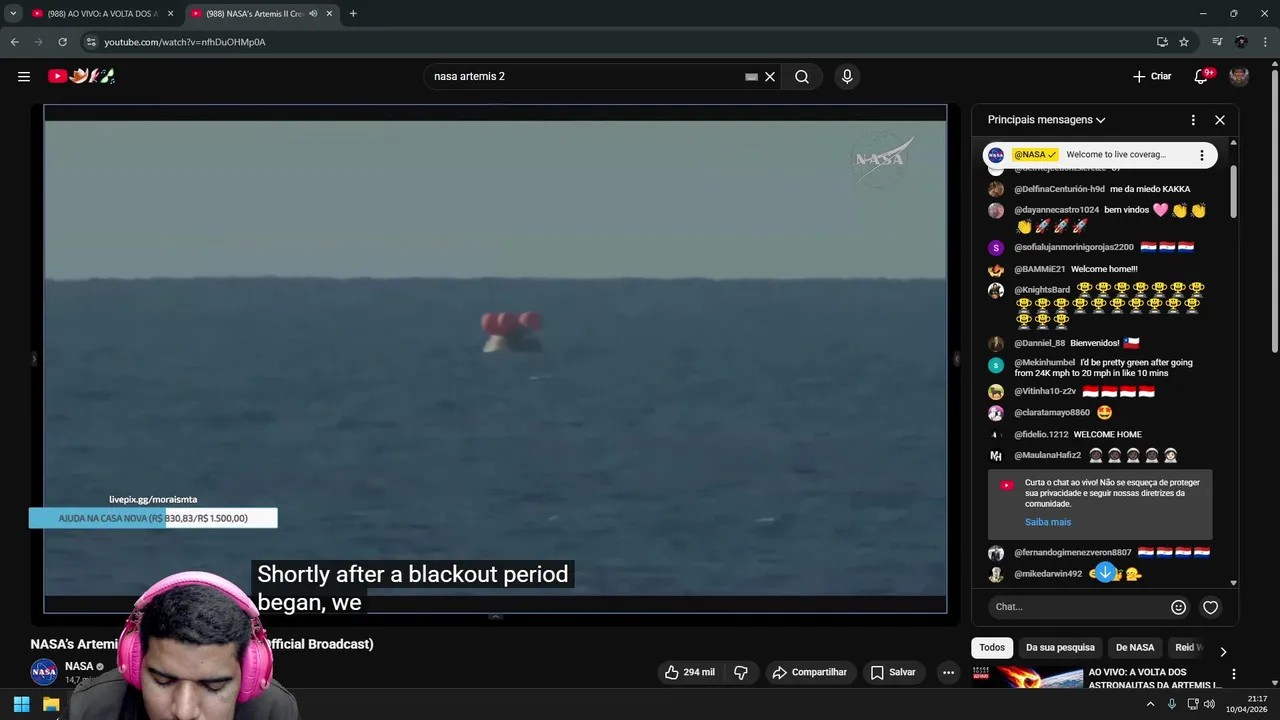Open the live chat options menu

pyautogui.click(x=1193, y=120)
